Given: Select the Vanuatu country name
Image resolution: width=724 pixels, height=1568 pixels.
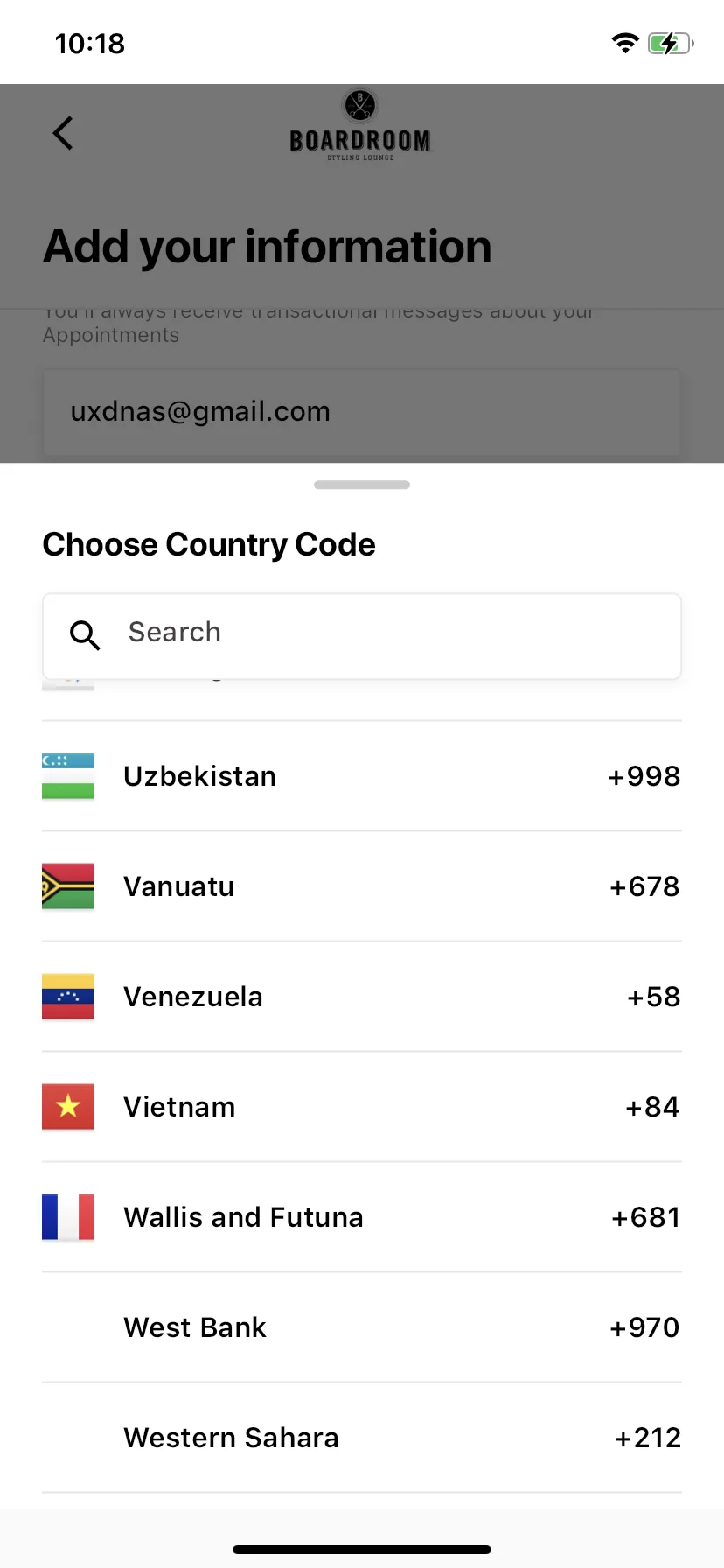Looking at the screenshot, I should coord(179,886).
